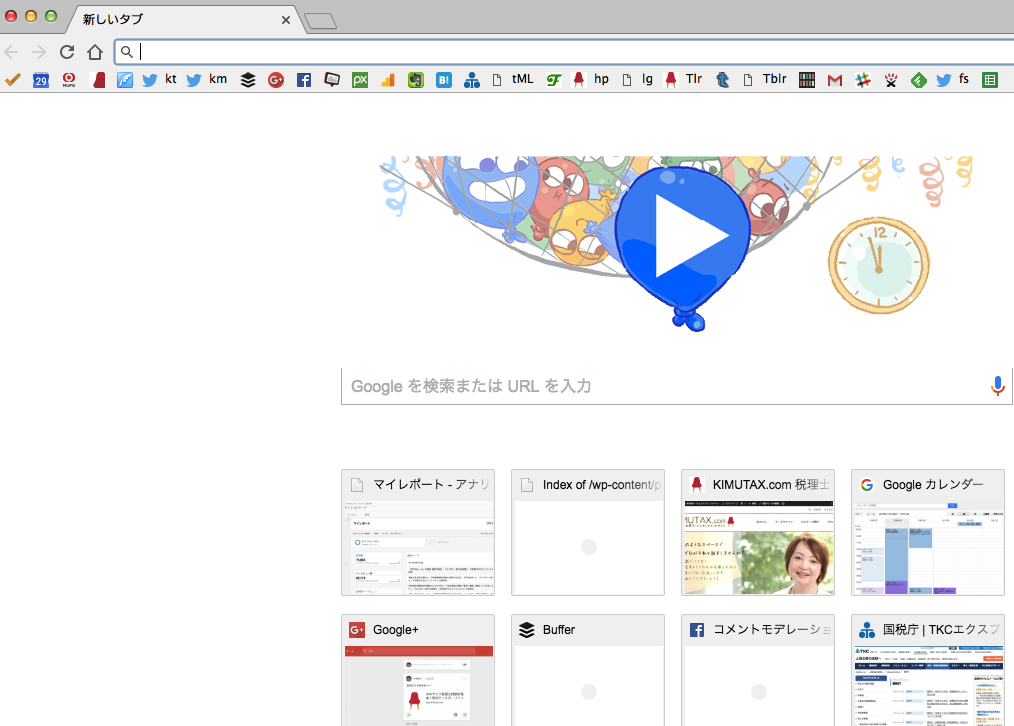Open the Google カレンダー tile
The image size is (1014, 726).
[x=928, y=532]
